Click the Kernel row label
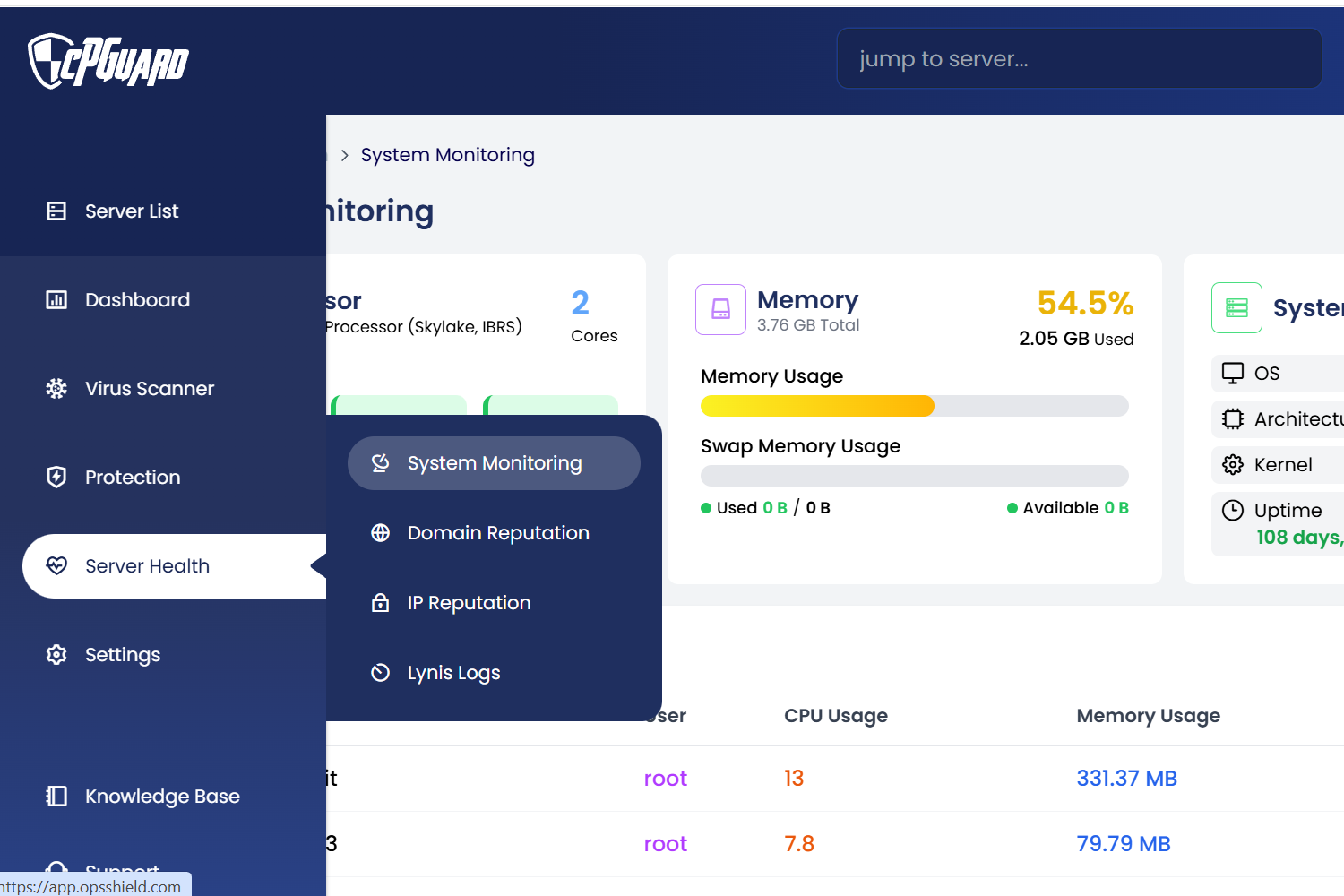The width and height of the screenshot is (1344, 896). pos(1283,464)
